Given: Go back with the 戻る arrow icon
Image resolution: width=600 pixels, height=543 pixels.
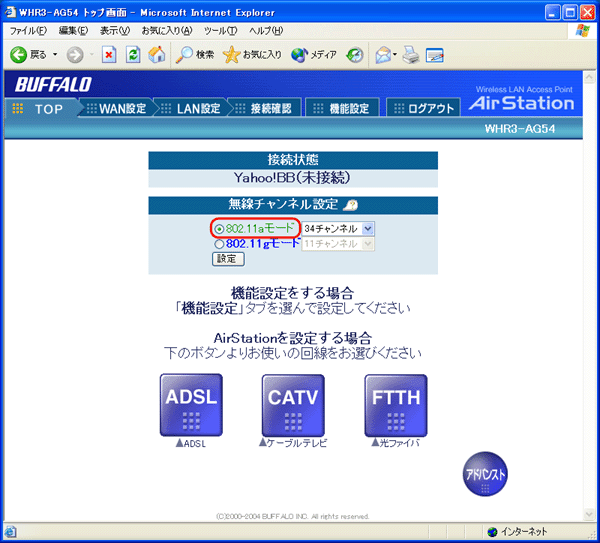Looking at the screenshot, I should (x=18, y=55).
